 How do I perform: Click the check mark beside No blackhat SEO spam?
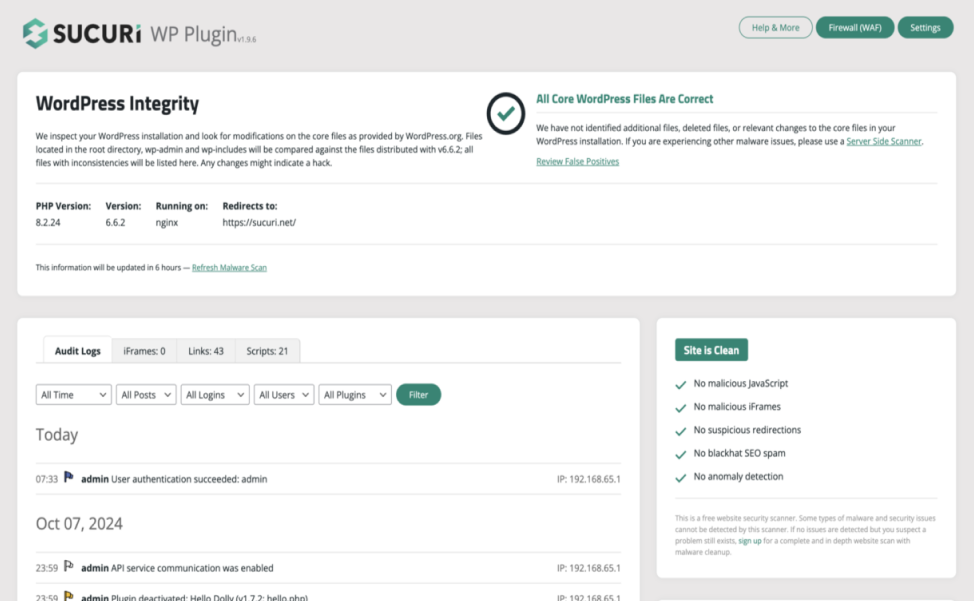coord(681,454)
